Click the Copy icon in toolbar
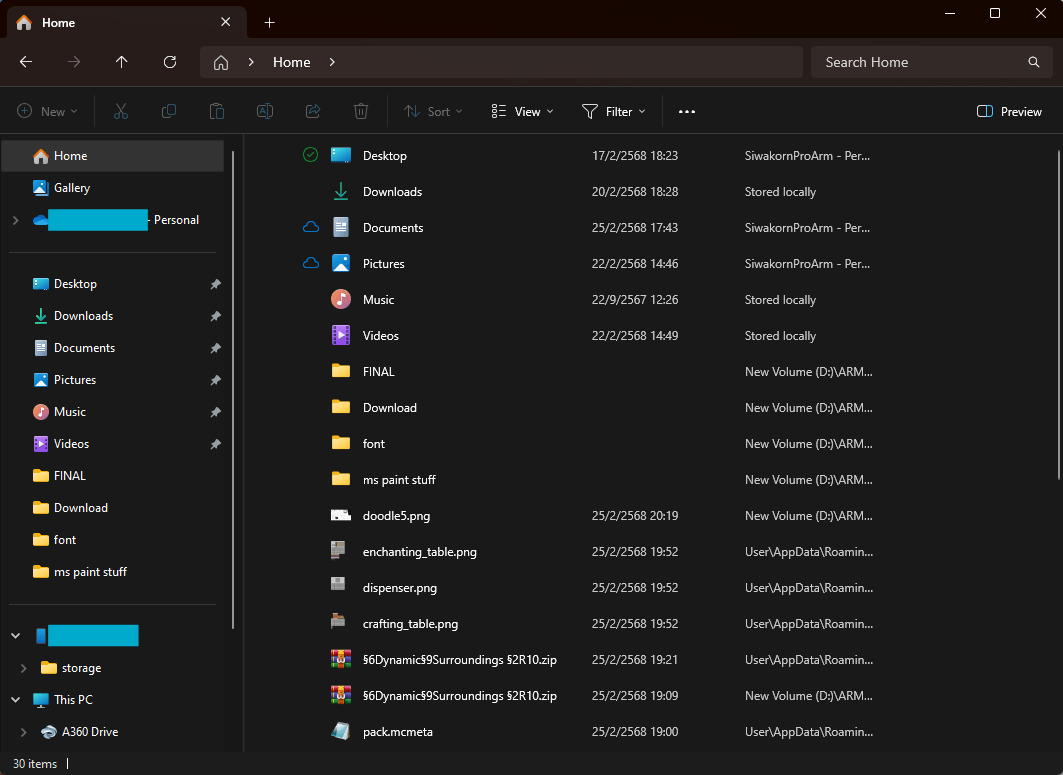Viewport: 1063px width, 775px height. 169,112
